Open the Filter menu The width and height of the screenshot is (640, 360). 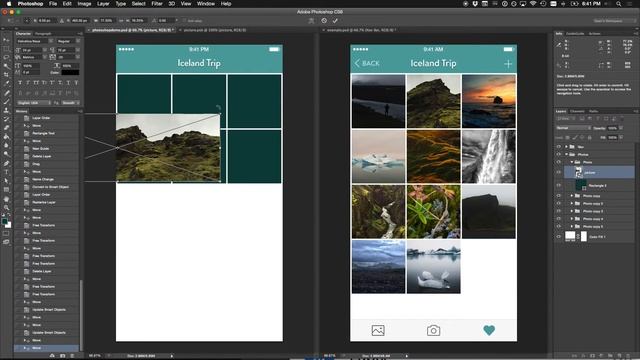coord(157,4)
